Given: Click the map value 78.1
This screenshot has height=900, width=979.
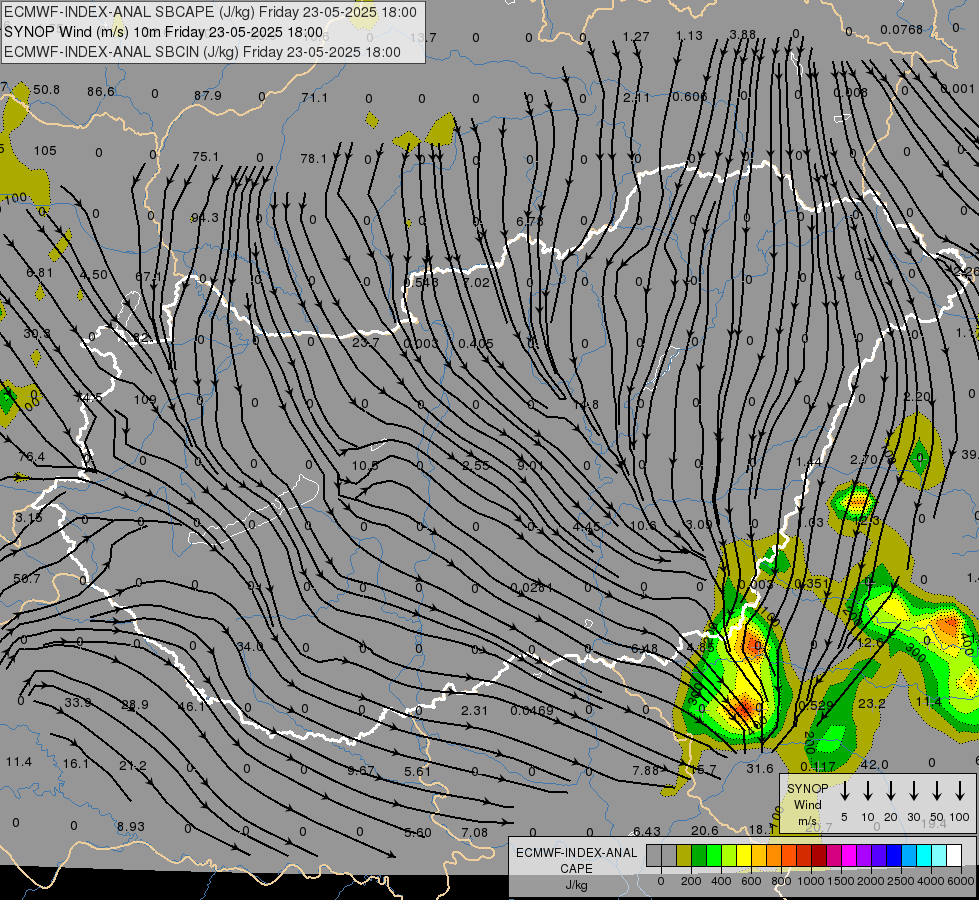Looking at the screenshot, I should [x=313, y=159].
